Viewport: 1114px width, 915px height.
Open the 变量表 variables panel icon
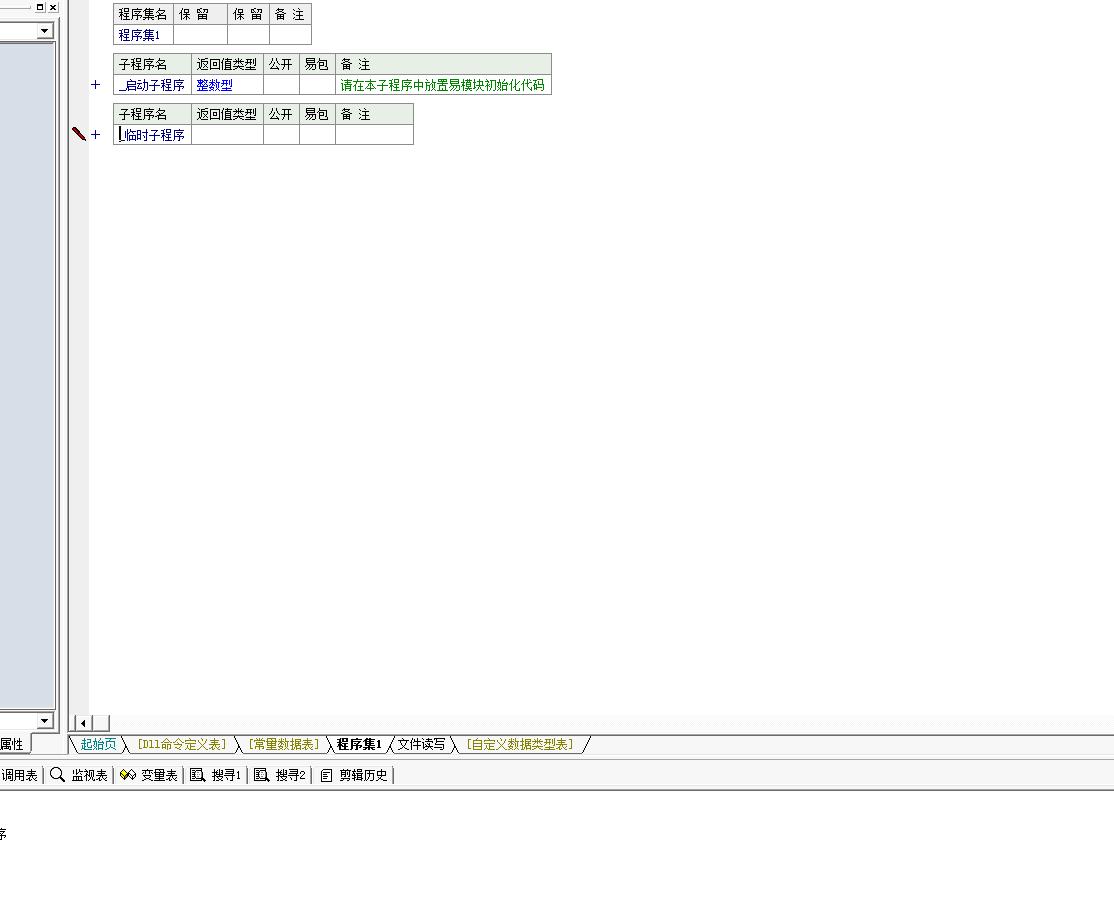tap(128, 775)
